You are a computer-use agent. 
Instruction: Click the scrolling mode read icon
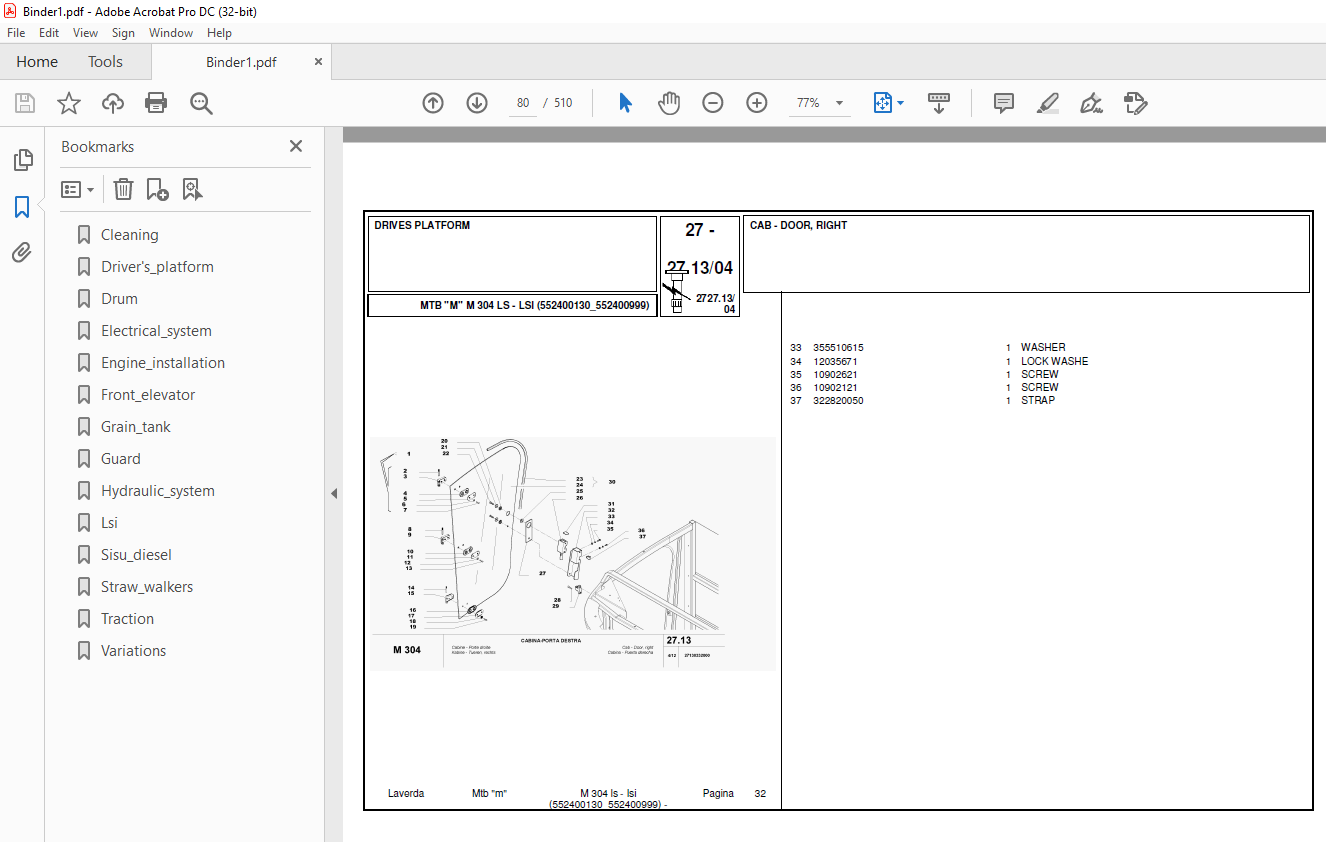[x=939, y=103]
